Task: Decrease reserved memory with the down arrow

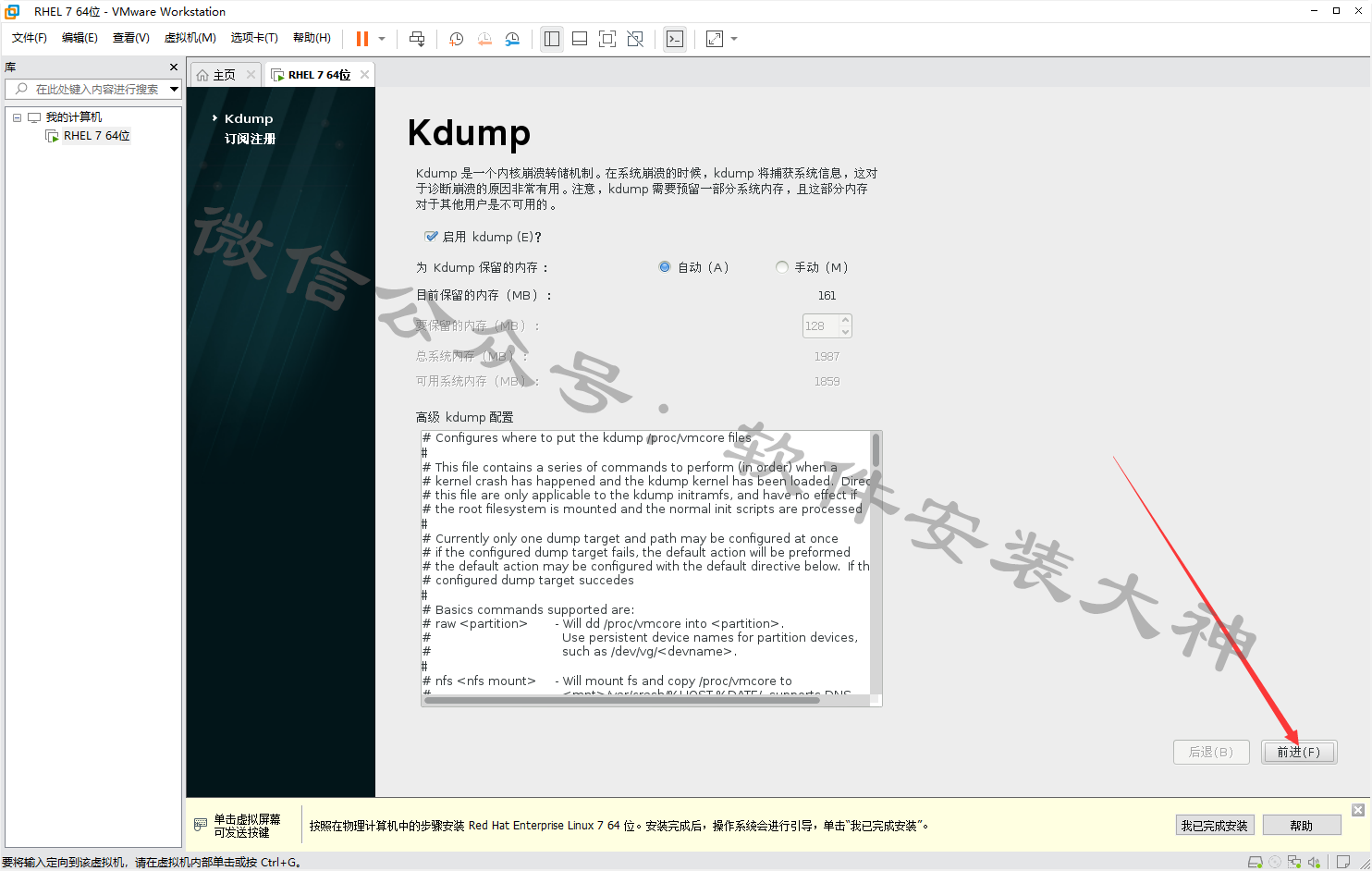Action: pos(845,332)
